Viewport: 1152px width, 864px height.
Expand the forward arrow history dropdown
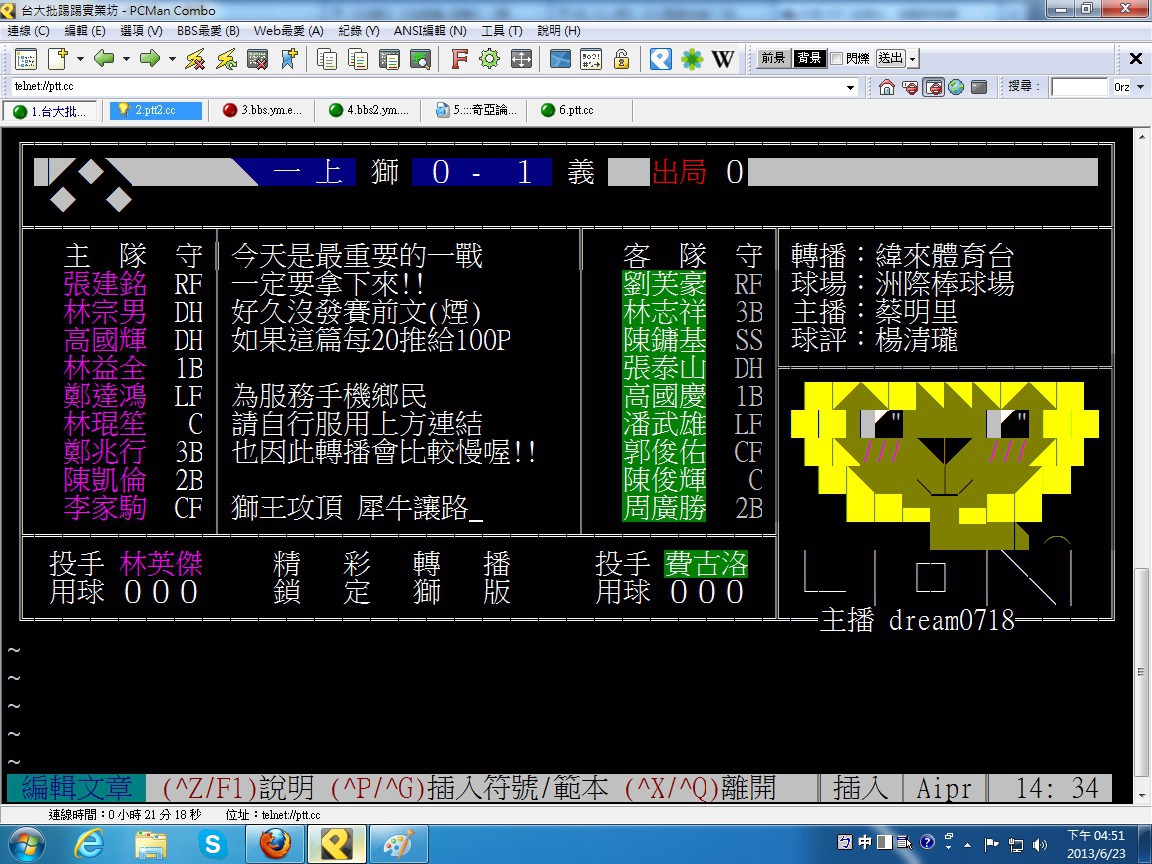(x=172, y=59)
